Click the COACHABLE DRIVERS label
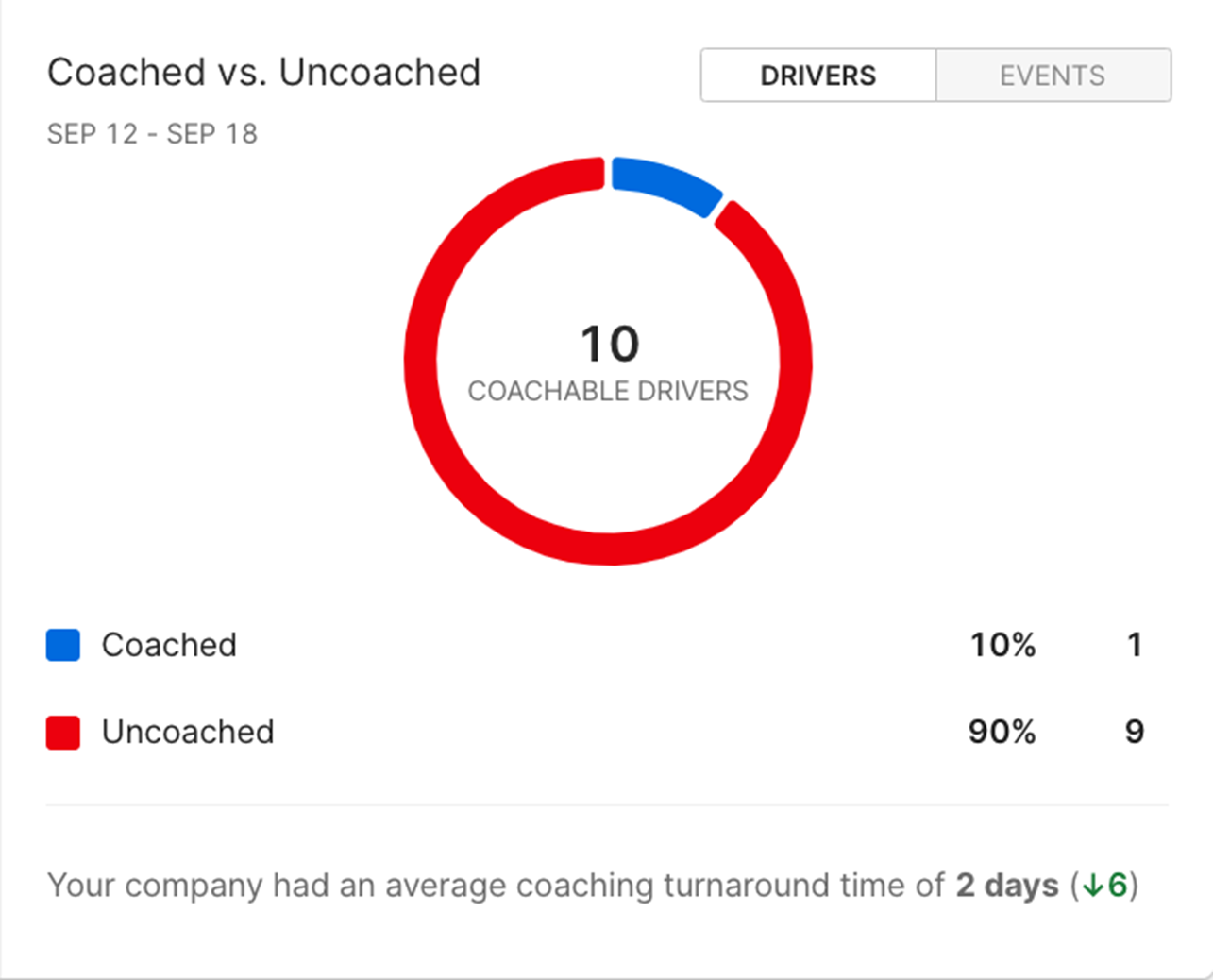The image size is (1213, 980). click(x=608, y=391)
